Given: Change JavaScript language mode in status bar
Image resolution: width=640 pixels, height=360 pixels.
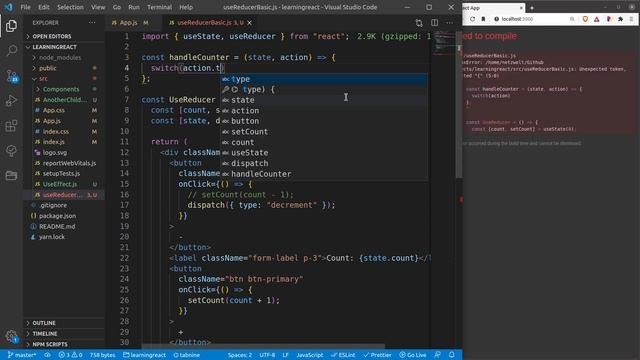Looking at the screenshot, I should click(309, 355).
